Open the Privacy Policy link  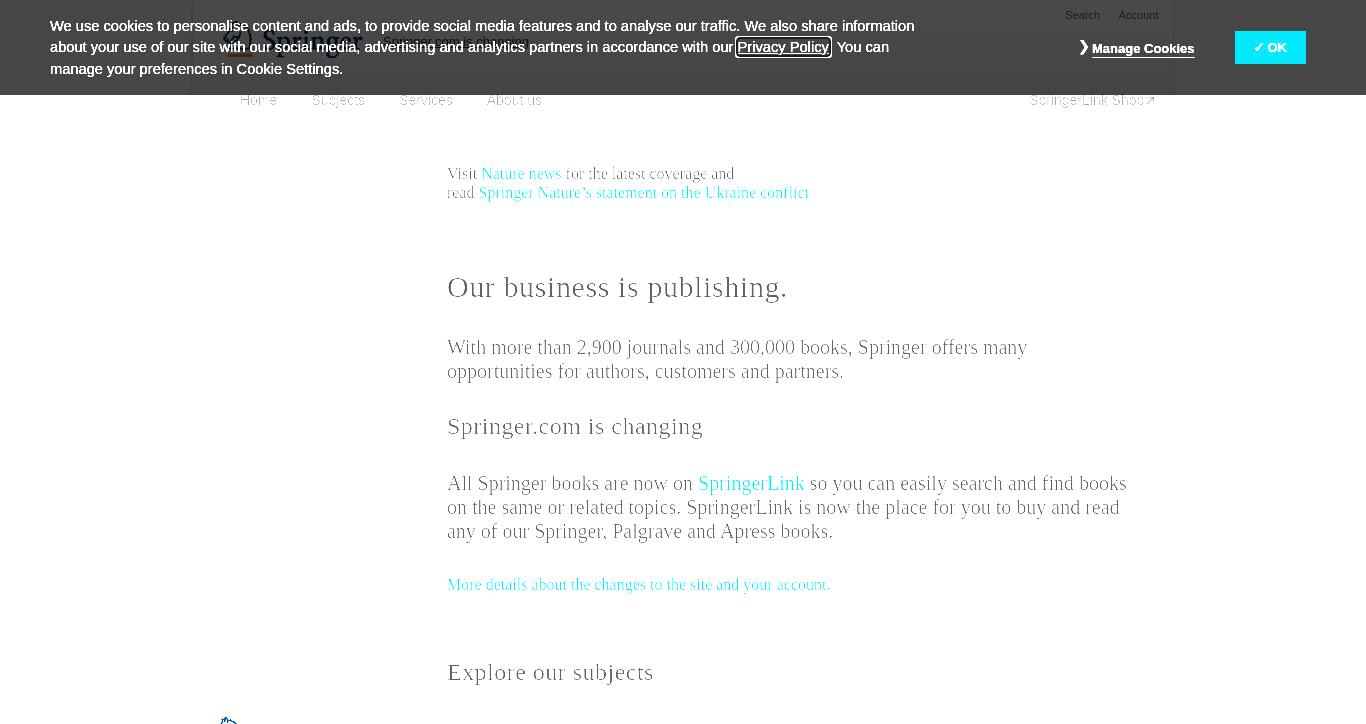click(783, 47)
